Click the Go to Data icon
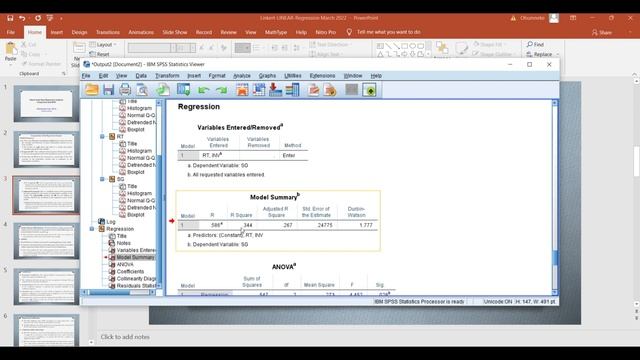 click(242, 90)
